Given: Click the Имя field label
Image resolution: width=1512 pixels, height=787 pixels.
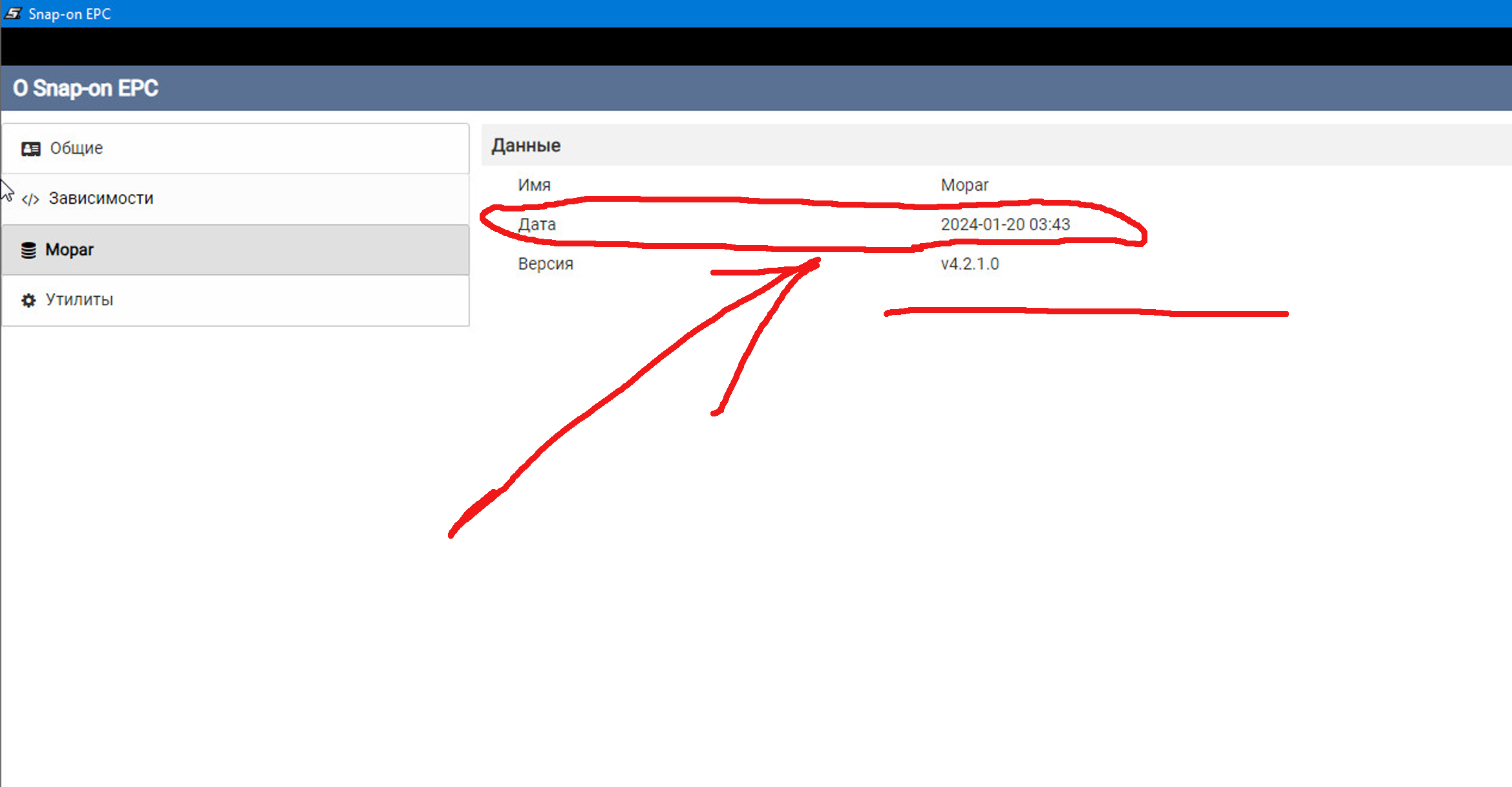Looking at the screenshot, I should coord(534,185).
